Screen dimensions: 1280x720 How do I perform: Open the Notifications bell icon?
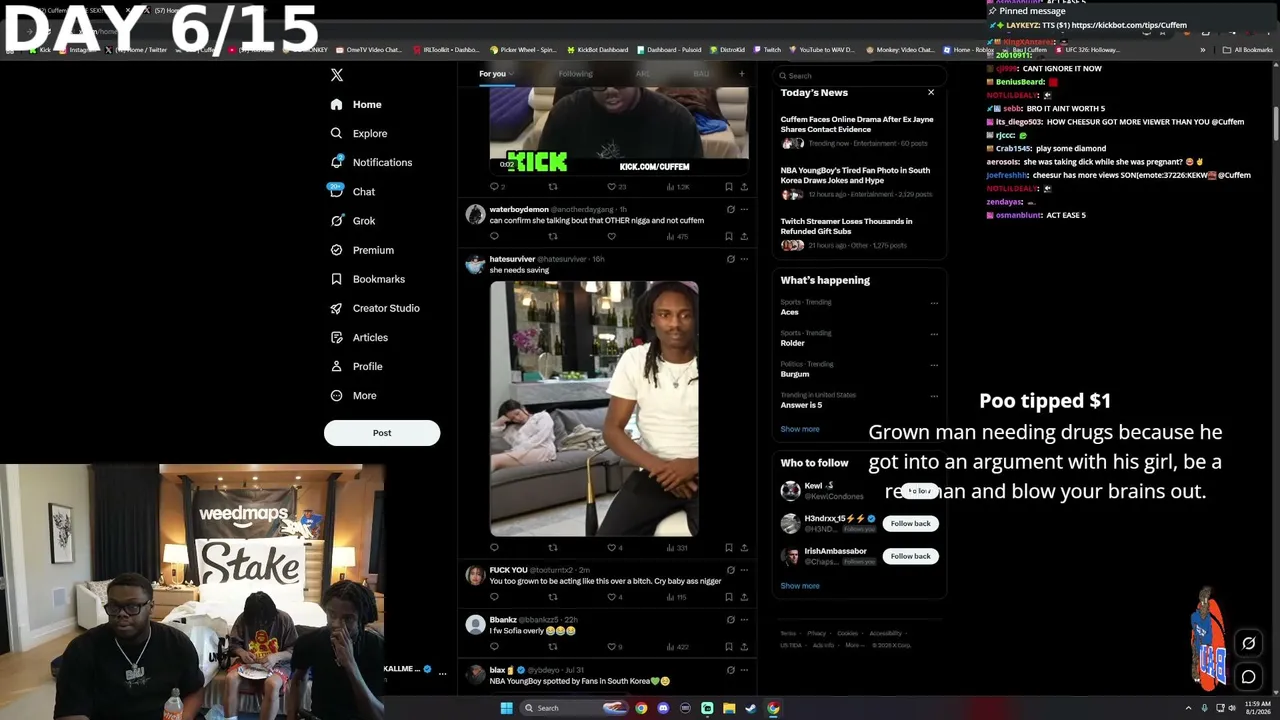(337, 162)
